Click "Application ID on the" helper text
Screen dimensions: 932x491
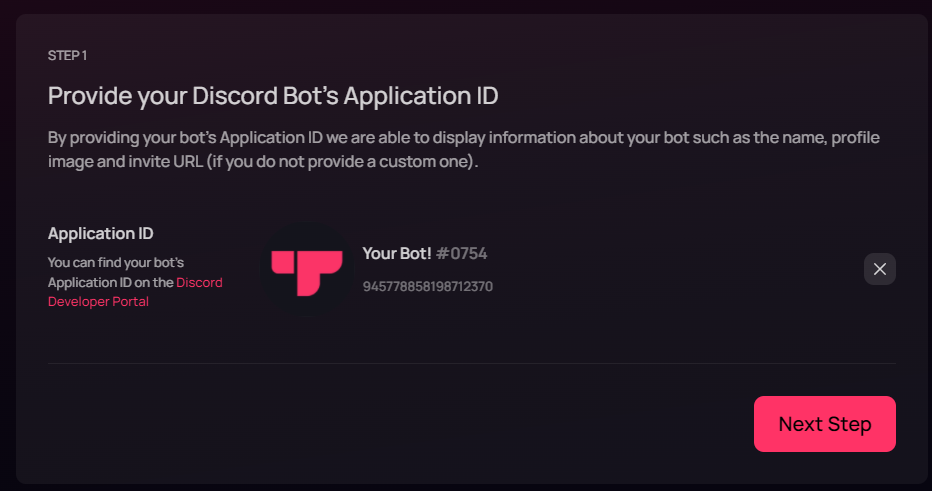point(110,283)
